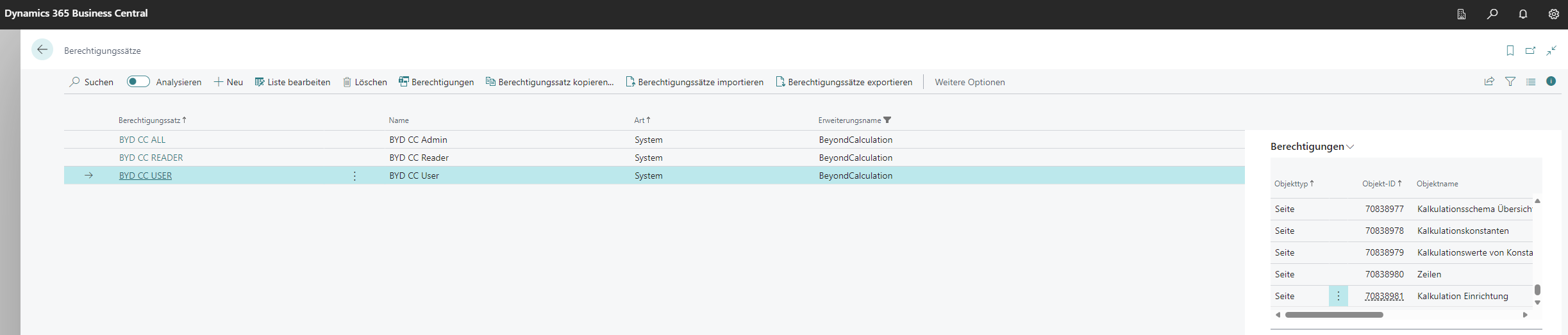The image size is (1568, 335).
Task: Open notifications bell
Action: tap(1523, 14)
